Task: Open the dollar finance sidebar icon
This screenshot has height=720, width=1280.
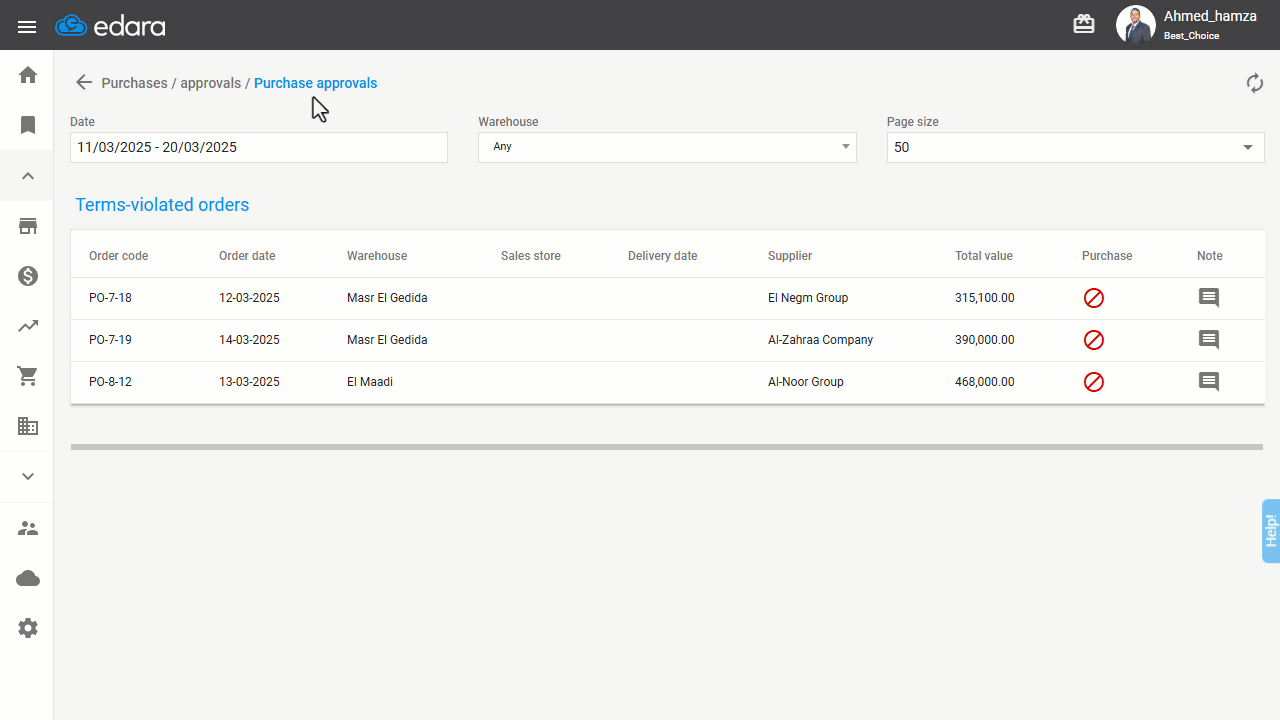Action: click(x=28, y=276)
